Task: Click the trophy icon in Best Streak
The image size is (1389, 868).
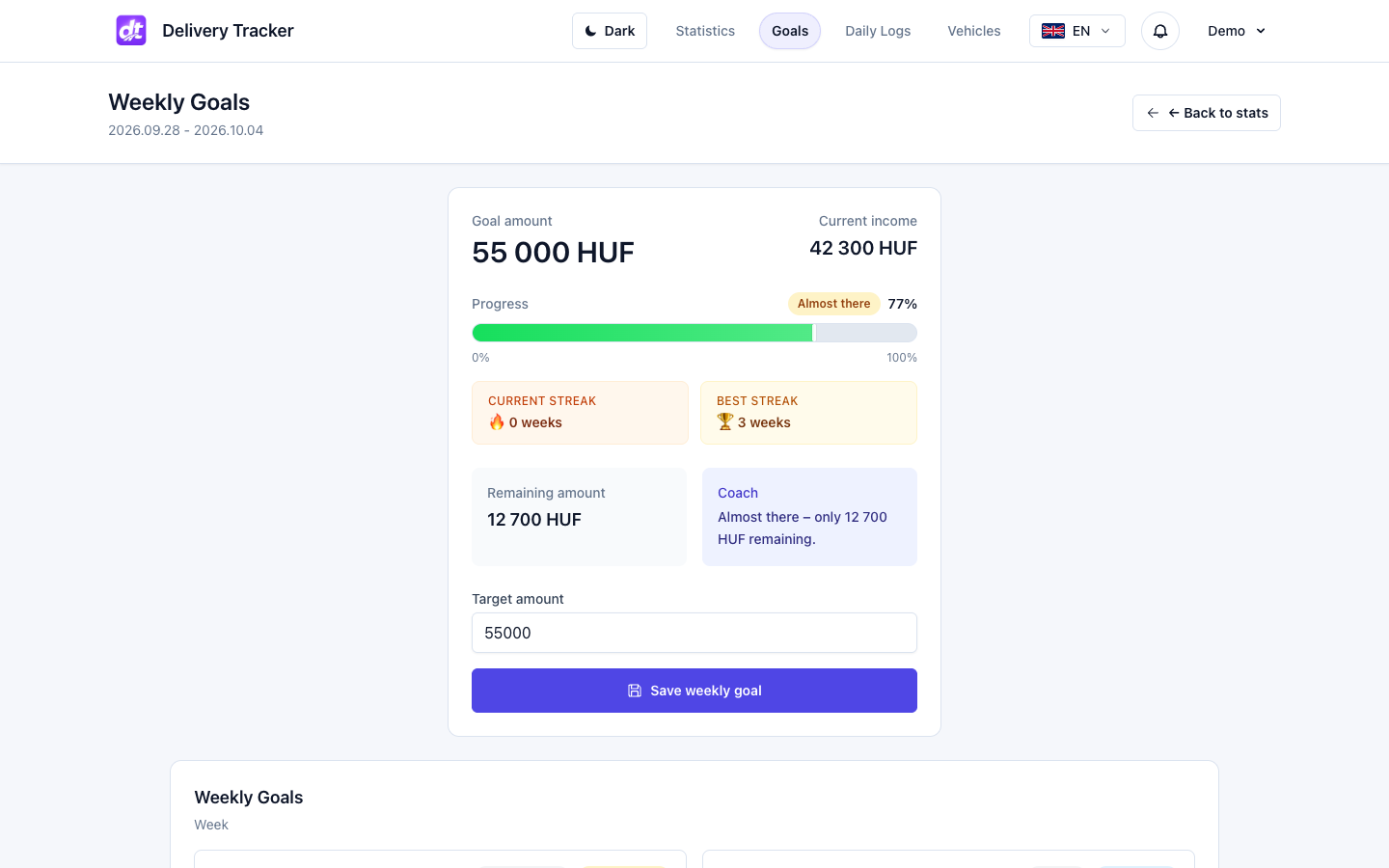Action: click(725, 422)
